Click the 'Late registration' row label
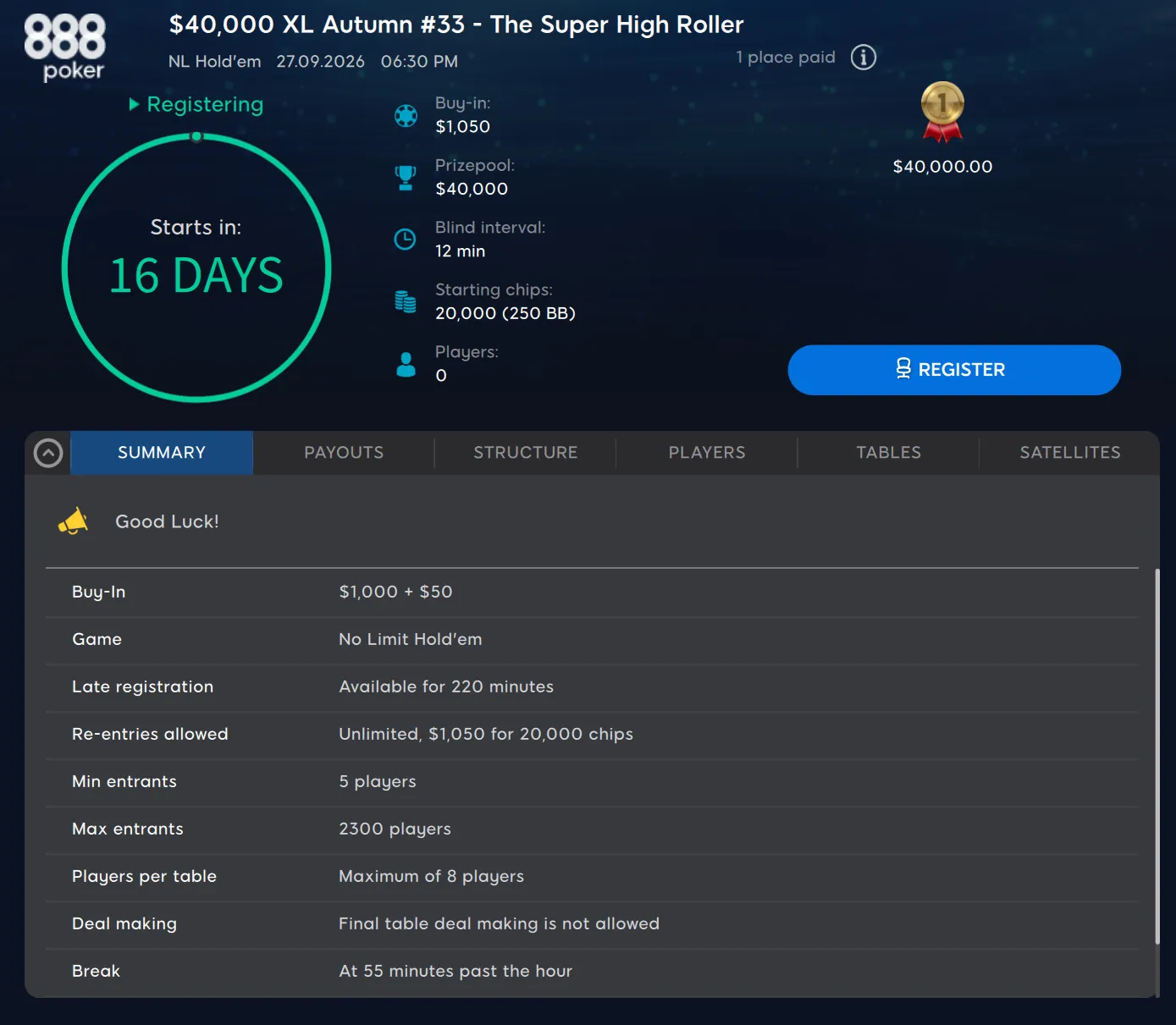Screen dimensions: 1176x1025 click(x=142, y=686)
